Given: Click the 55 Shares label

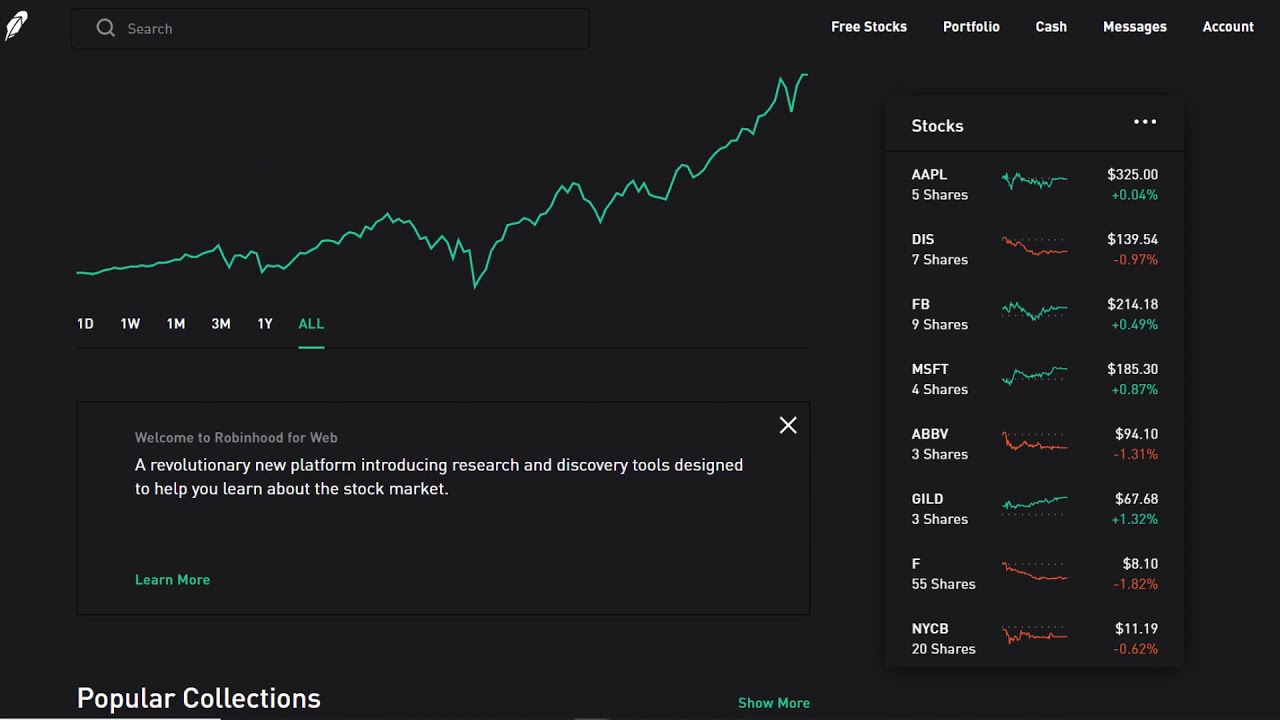Looking at the screenshot, I should tap(943, 584).
